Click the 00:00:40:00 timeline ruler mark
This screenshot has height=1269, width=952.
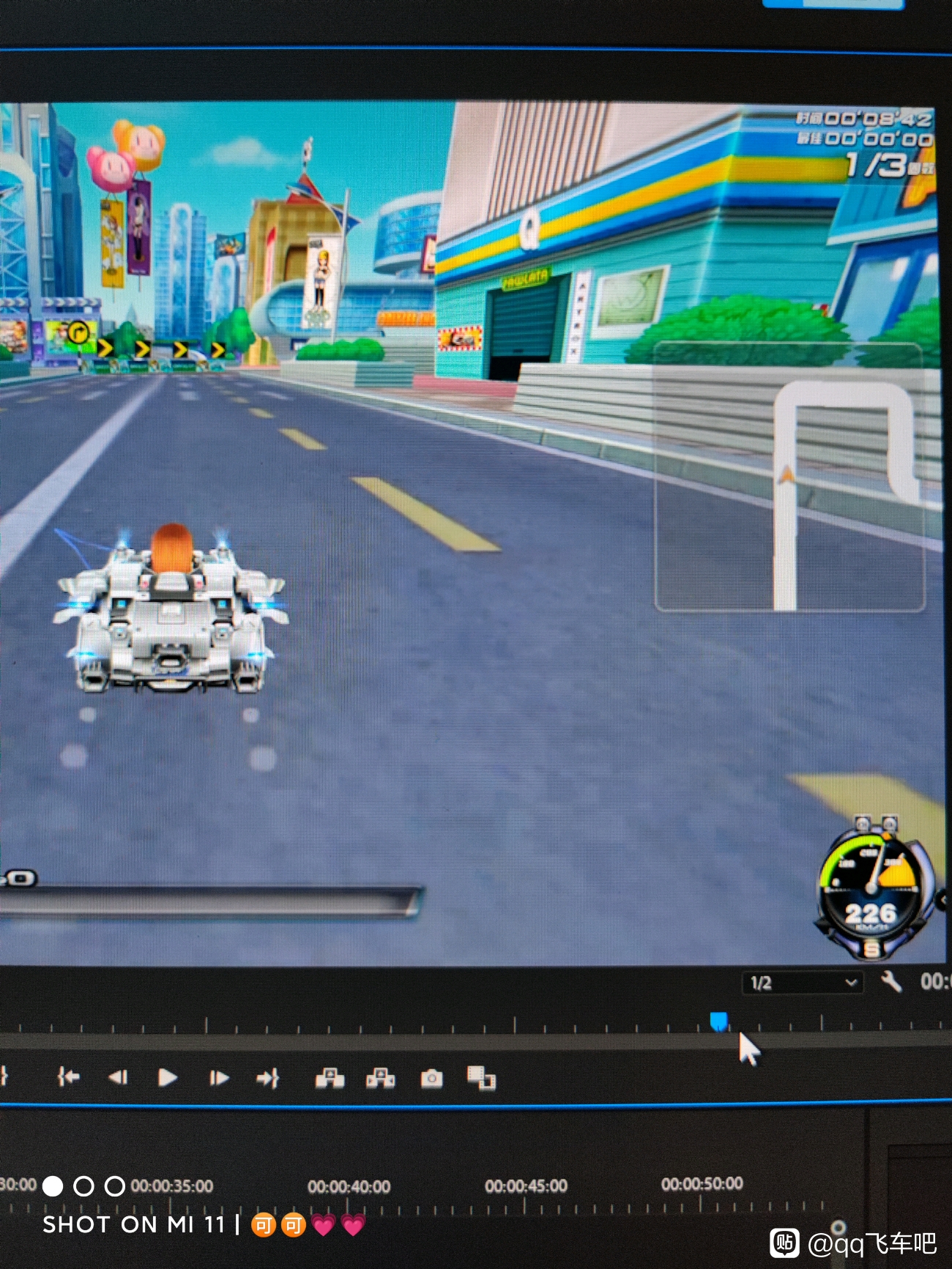(x=349, y=1186)
